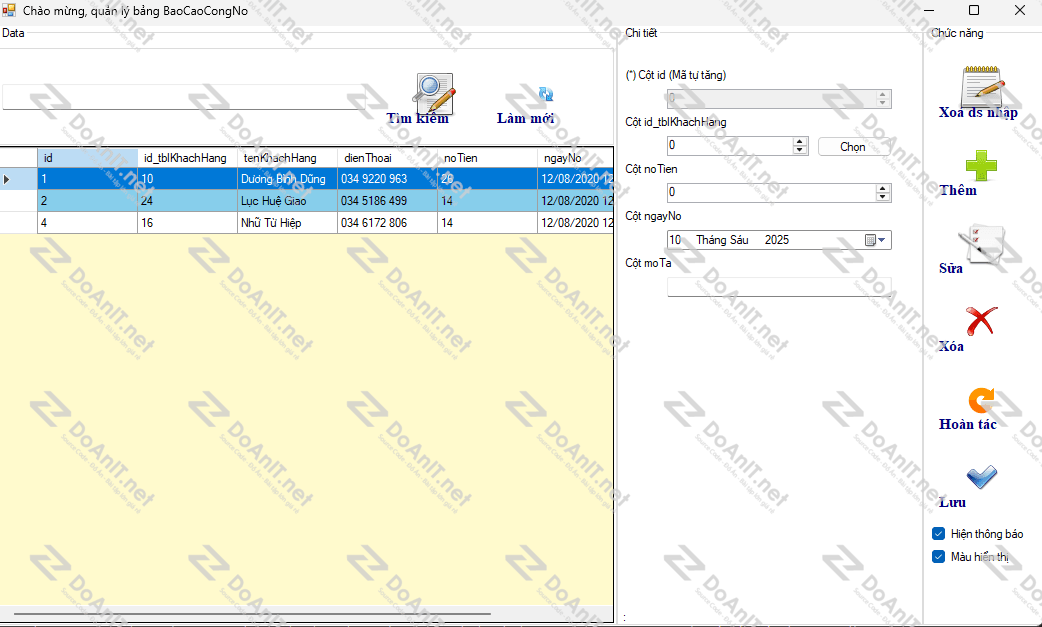
Task: Click the Hoàn tác label
Action: click(x=968, y=424)
